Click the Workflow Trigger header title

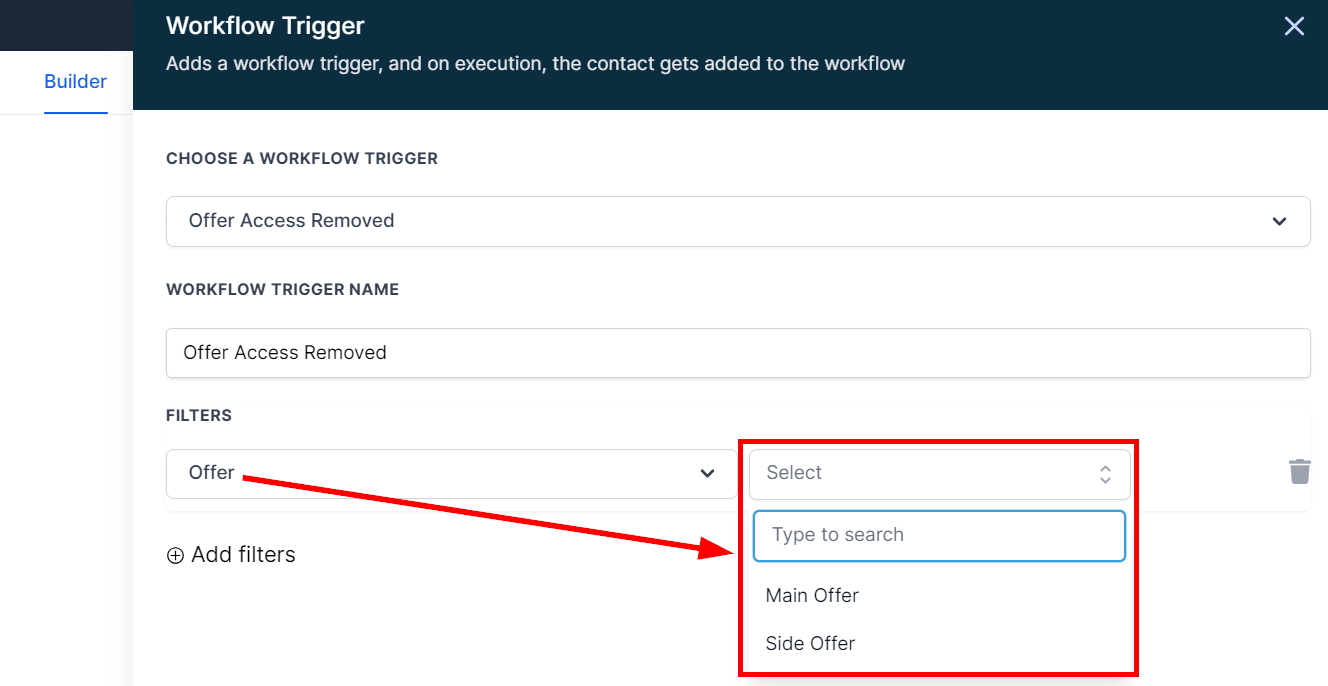265,25
